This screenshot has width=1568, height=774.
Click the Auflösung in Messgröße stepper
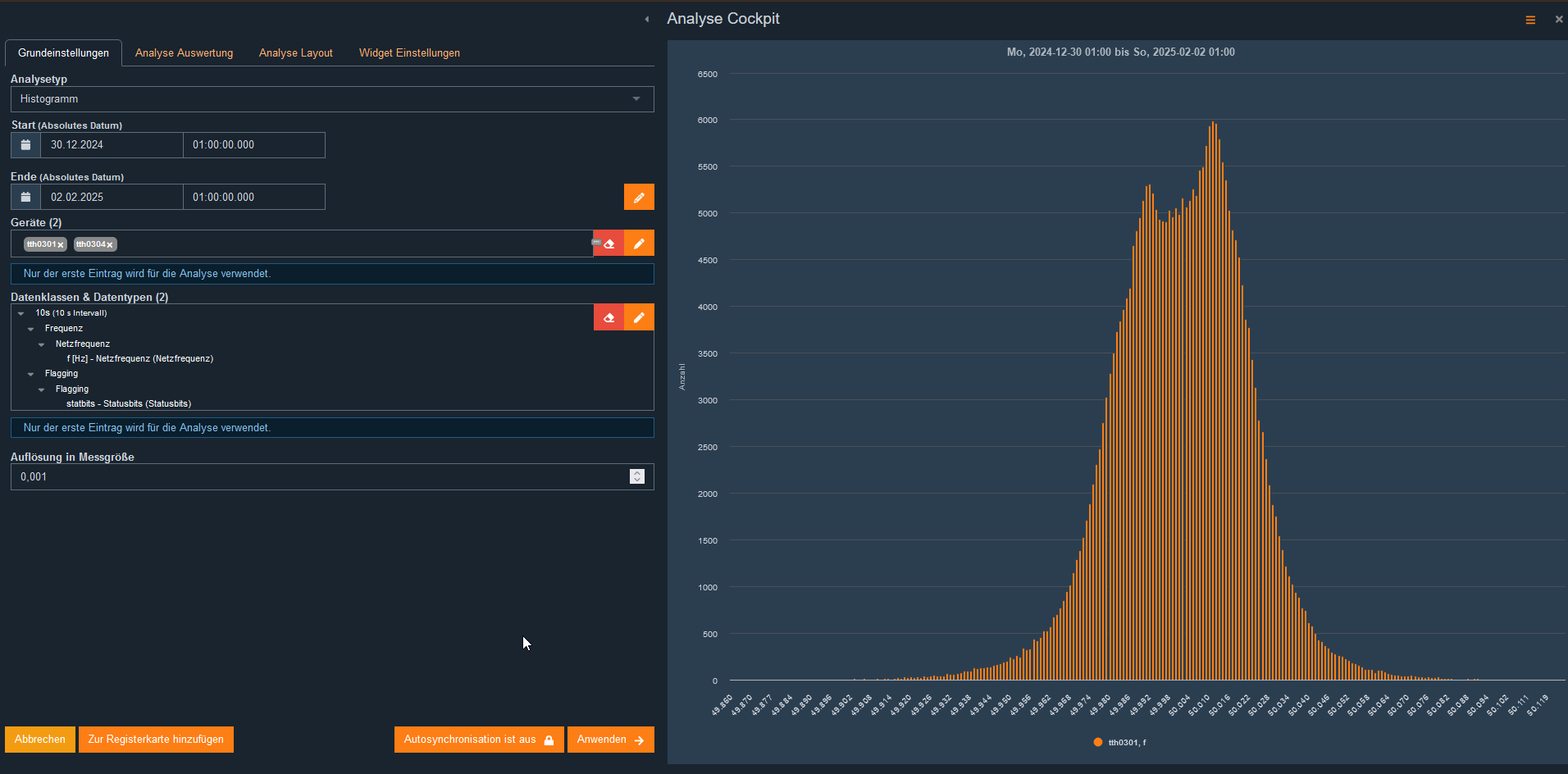click(x=637, y=476)
